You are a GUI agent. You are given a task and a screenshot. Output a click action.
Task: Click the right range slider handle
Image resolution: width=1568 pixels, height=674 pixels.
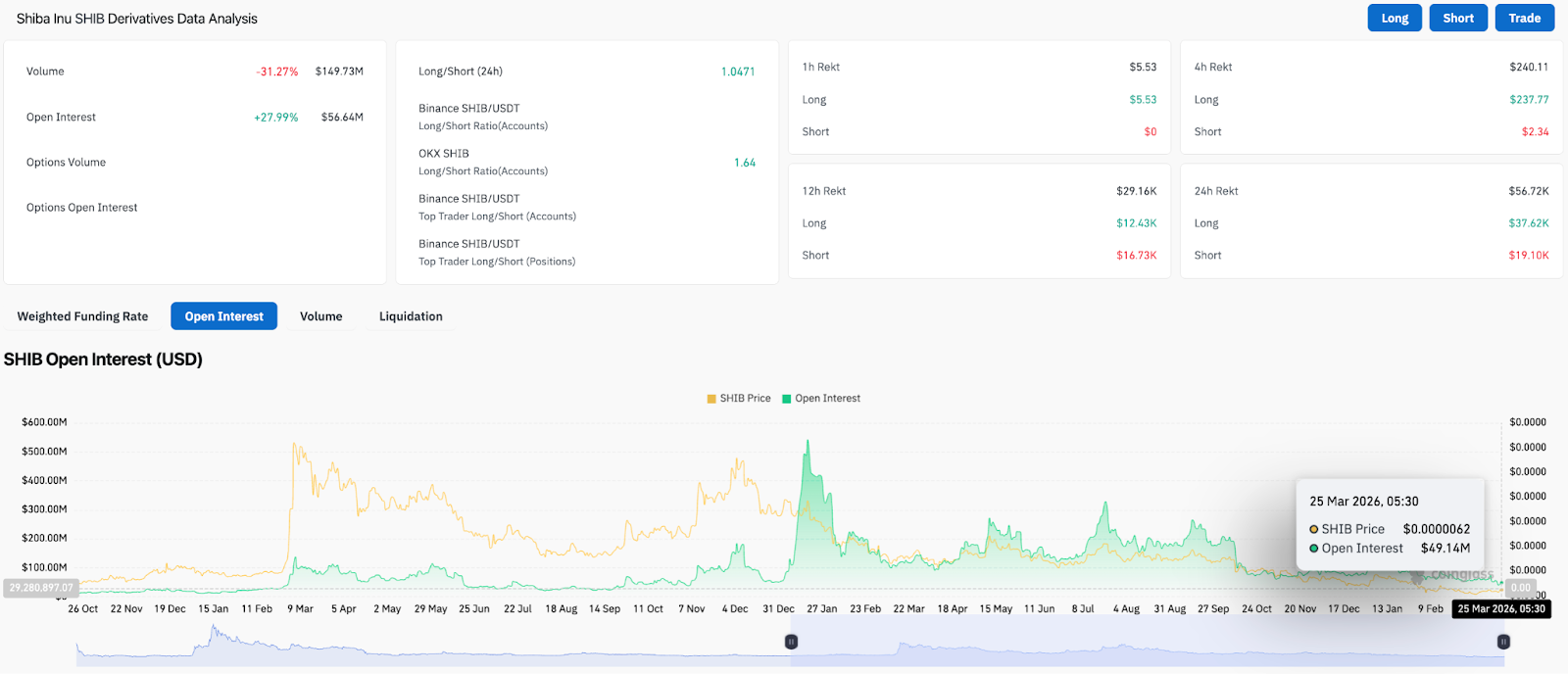click(x=1503, y=642)
